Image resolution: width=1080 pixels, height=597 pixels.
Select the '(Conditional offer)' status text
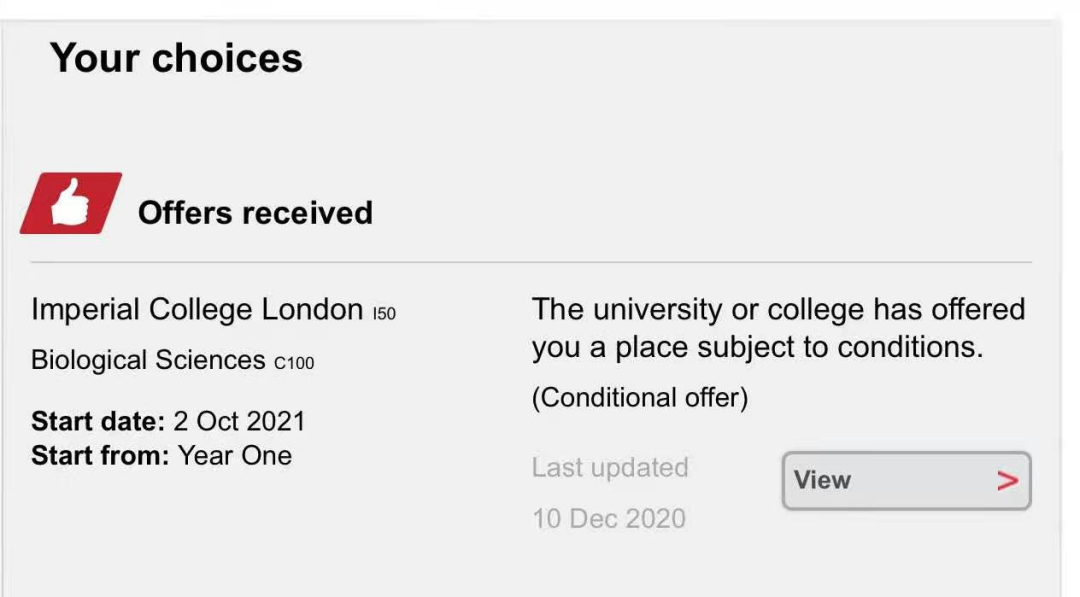(x=640, y=398)
